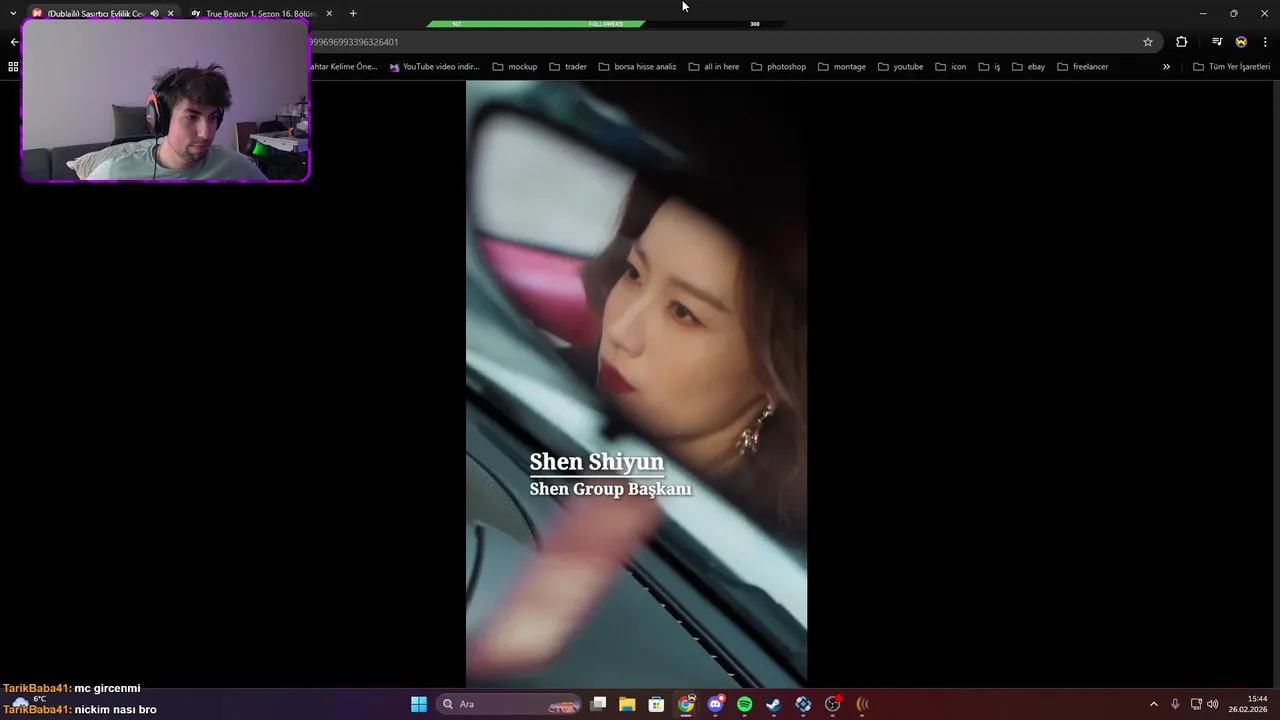Close the Dublajlı Şaşırtıcı Evlilik tab
The width and height of the screenshot is (1280, 720).
click(x=170, y=13)
